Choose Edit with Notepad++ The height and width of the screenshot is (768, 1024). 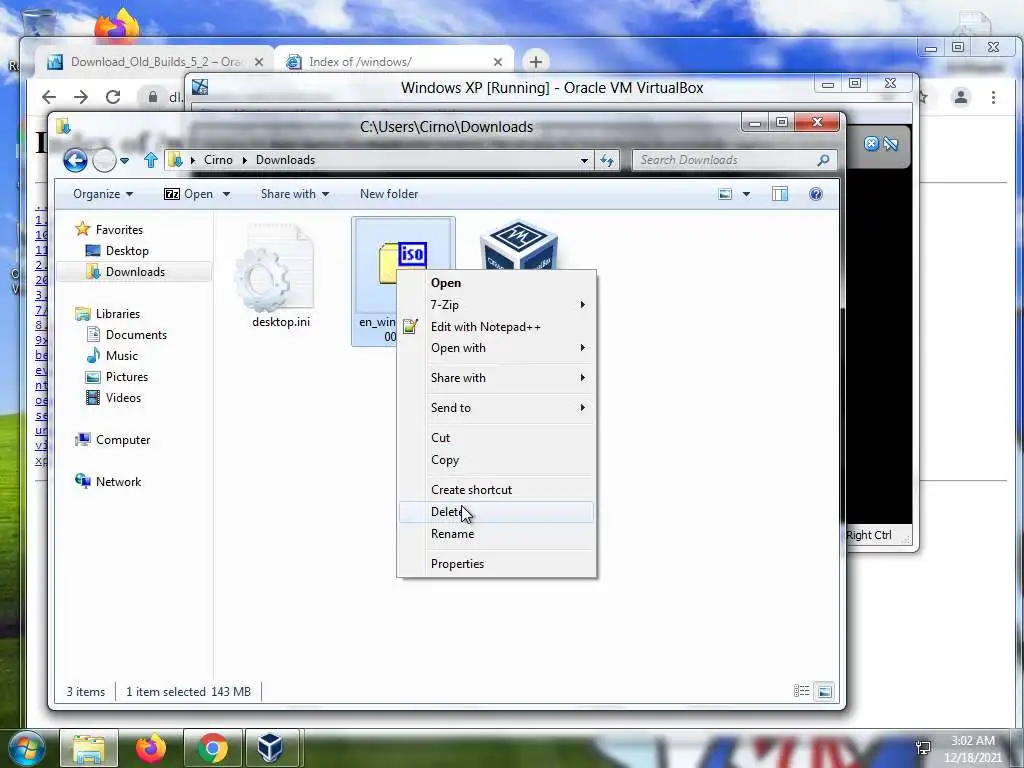pos(496,327)
